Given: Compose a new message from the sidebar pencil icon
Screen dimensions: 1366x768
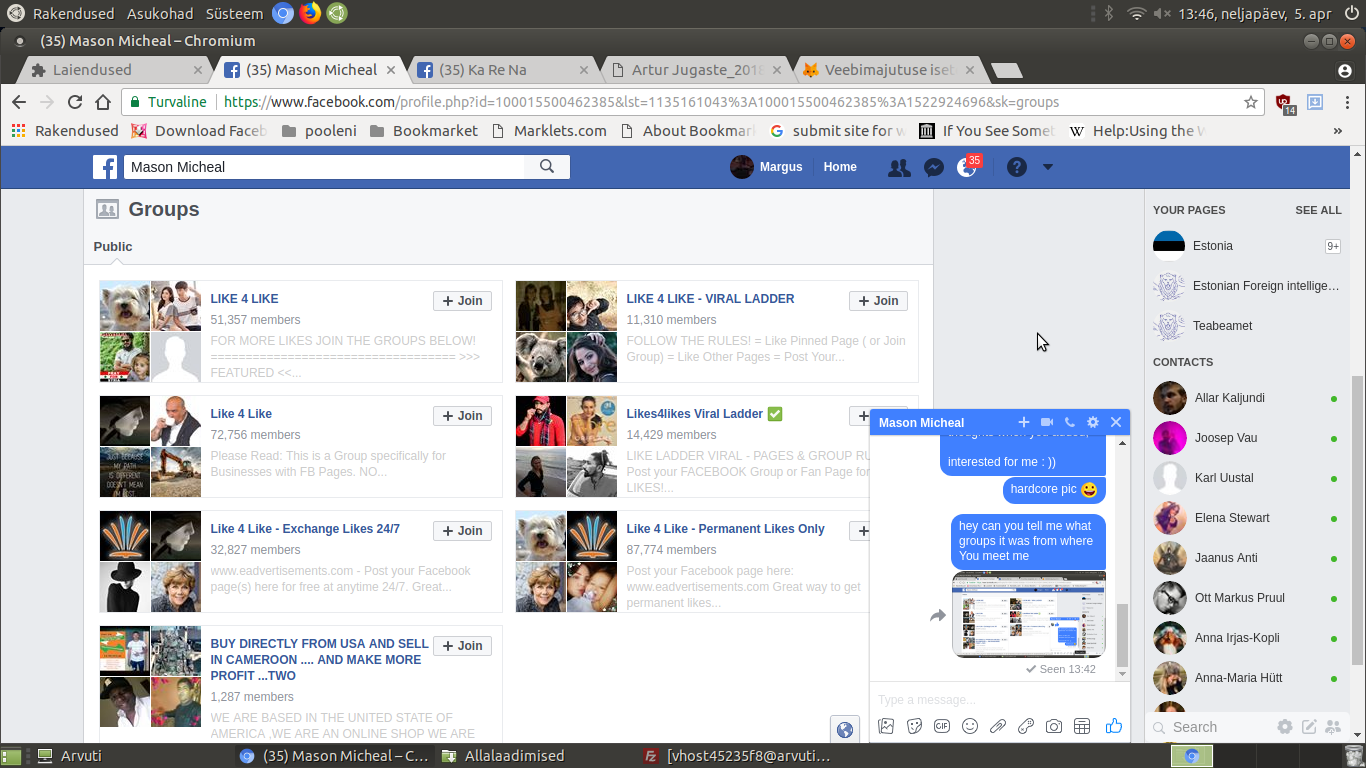Looking at the screenshot, I should click(1309, 727).
